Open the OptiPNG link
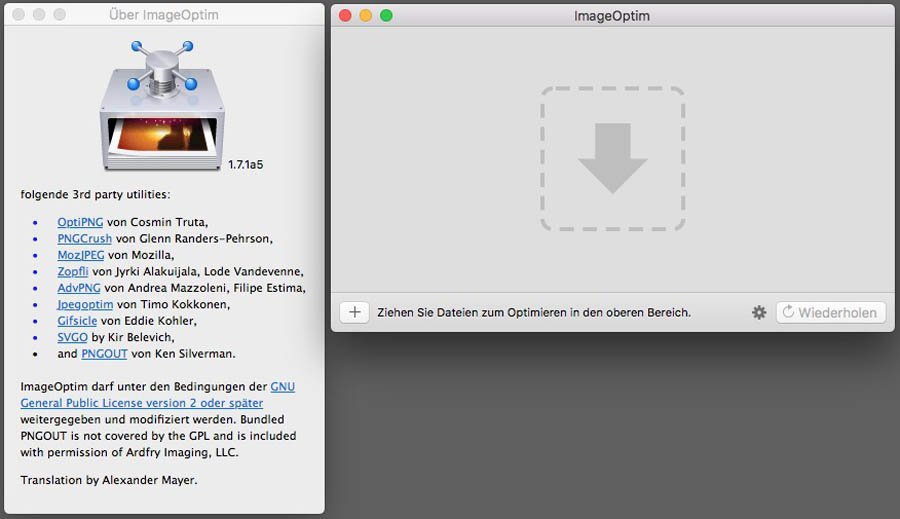900x519 pixels. coord(80,222)
